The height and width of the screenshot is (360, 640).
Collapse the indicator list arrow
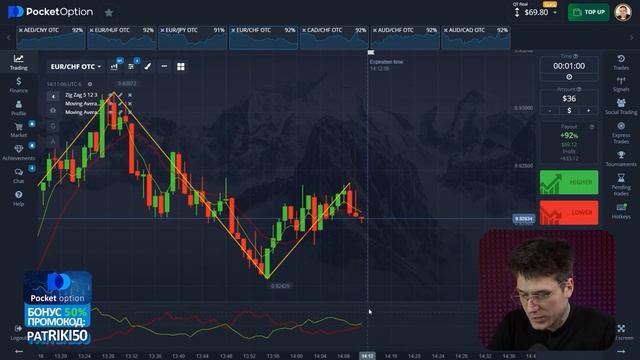pyautogui.click(x=53, y=96)
